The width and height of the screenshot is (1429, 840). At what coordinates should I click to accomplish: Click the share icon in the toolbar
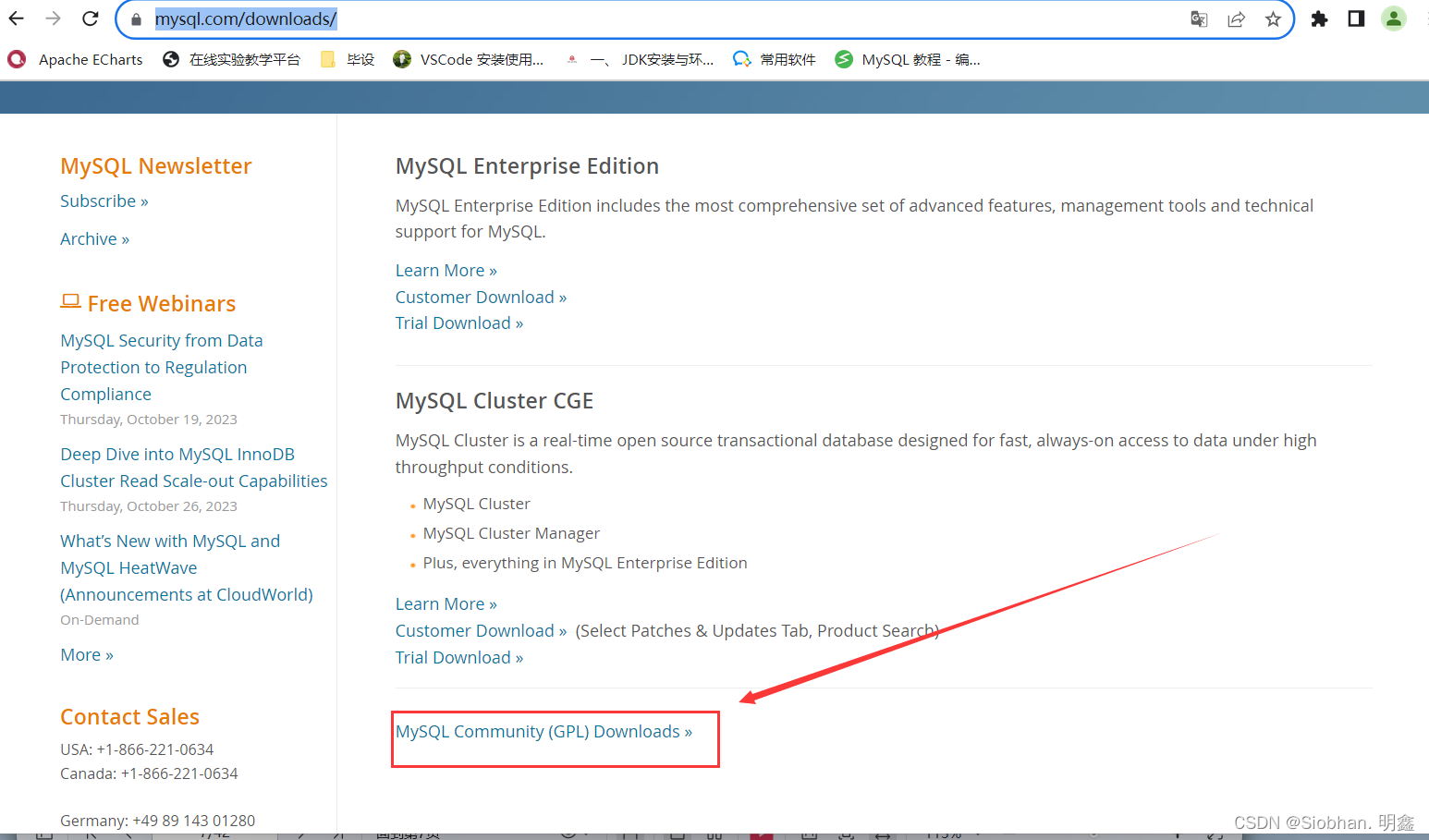click(1237, 19)
